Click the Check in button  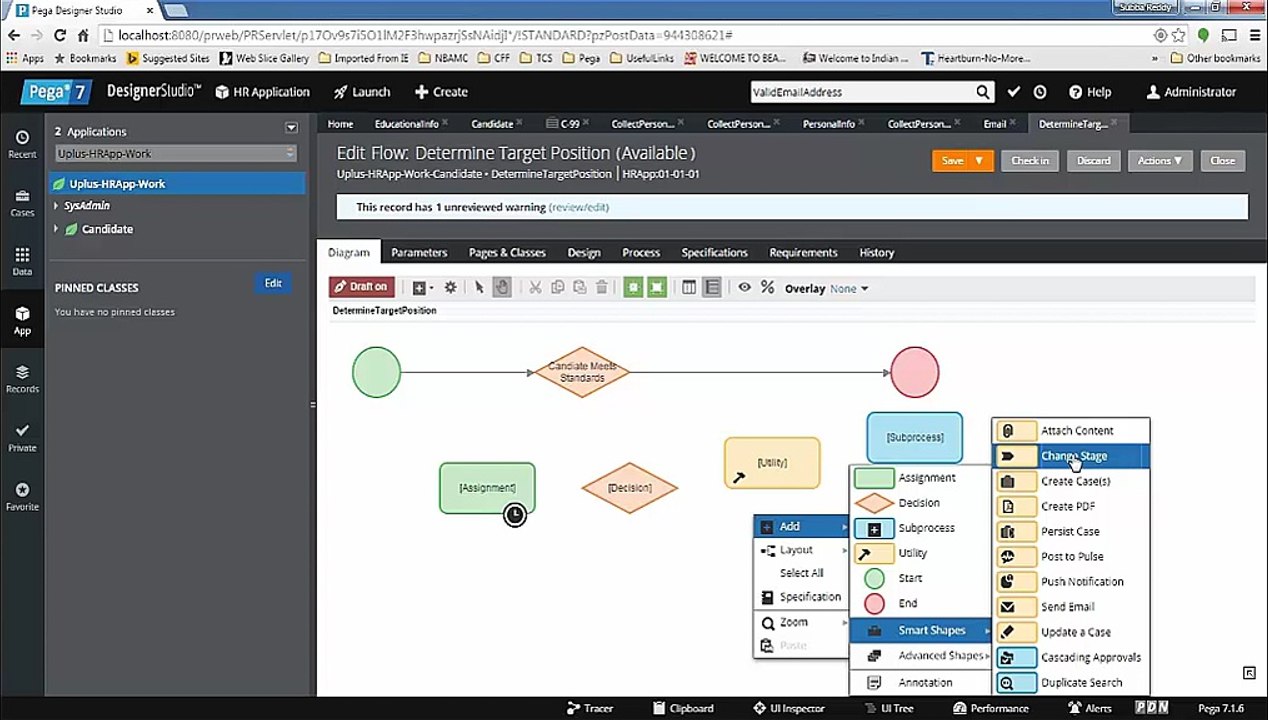tap(1030, 161)
